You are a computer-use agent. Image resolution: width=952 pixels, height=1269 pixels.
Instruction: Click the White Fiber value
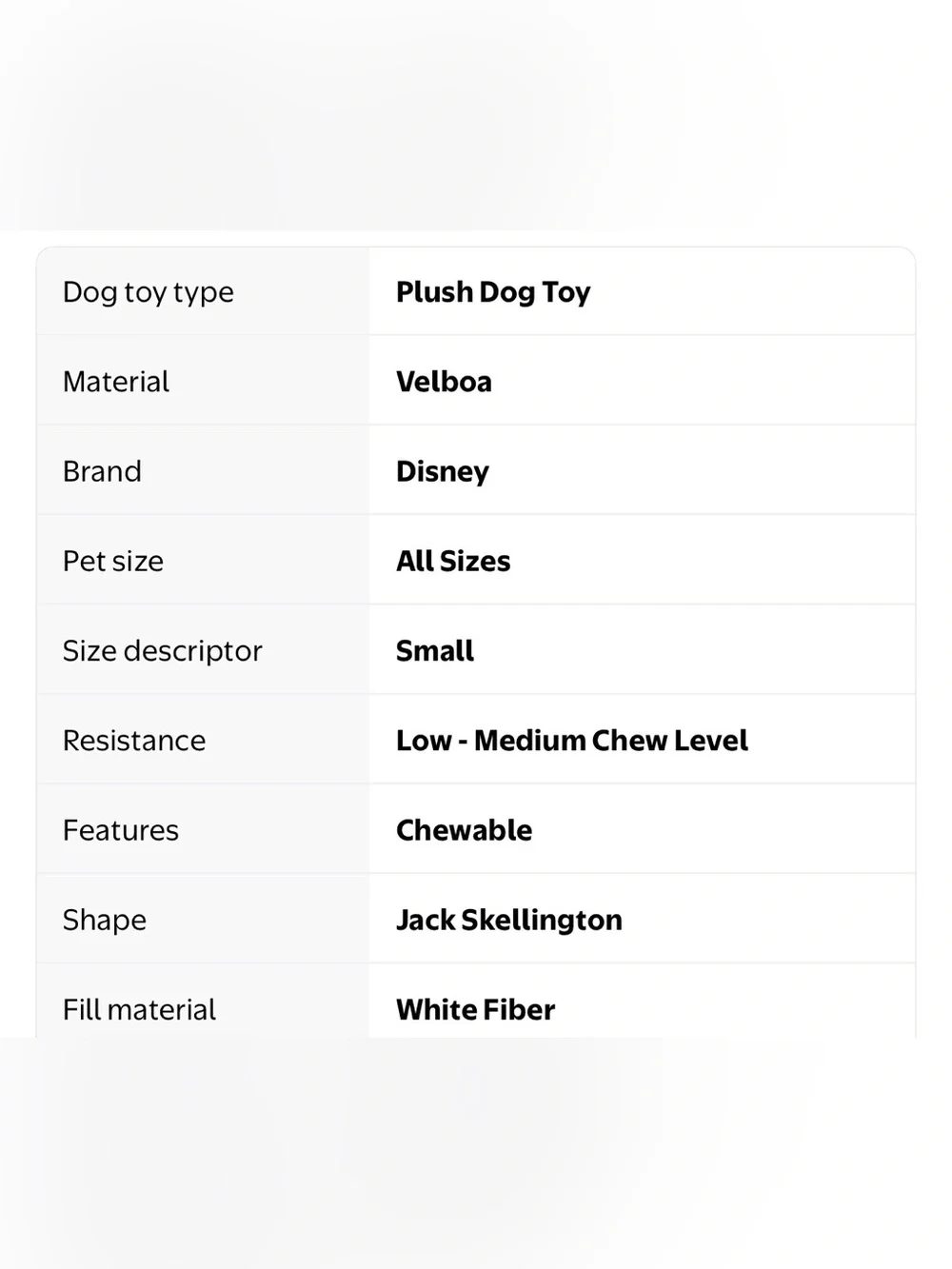pyautogui.click(x=475, y=1009)
